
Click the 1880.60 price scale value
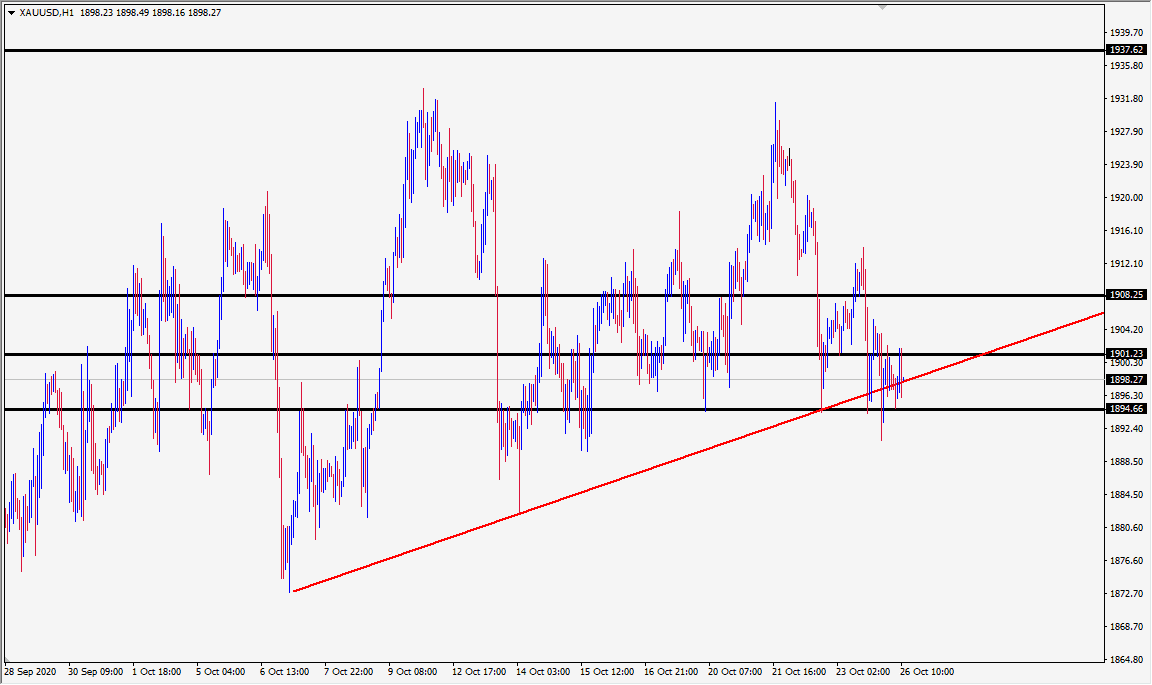[x=1126, y=528]
